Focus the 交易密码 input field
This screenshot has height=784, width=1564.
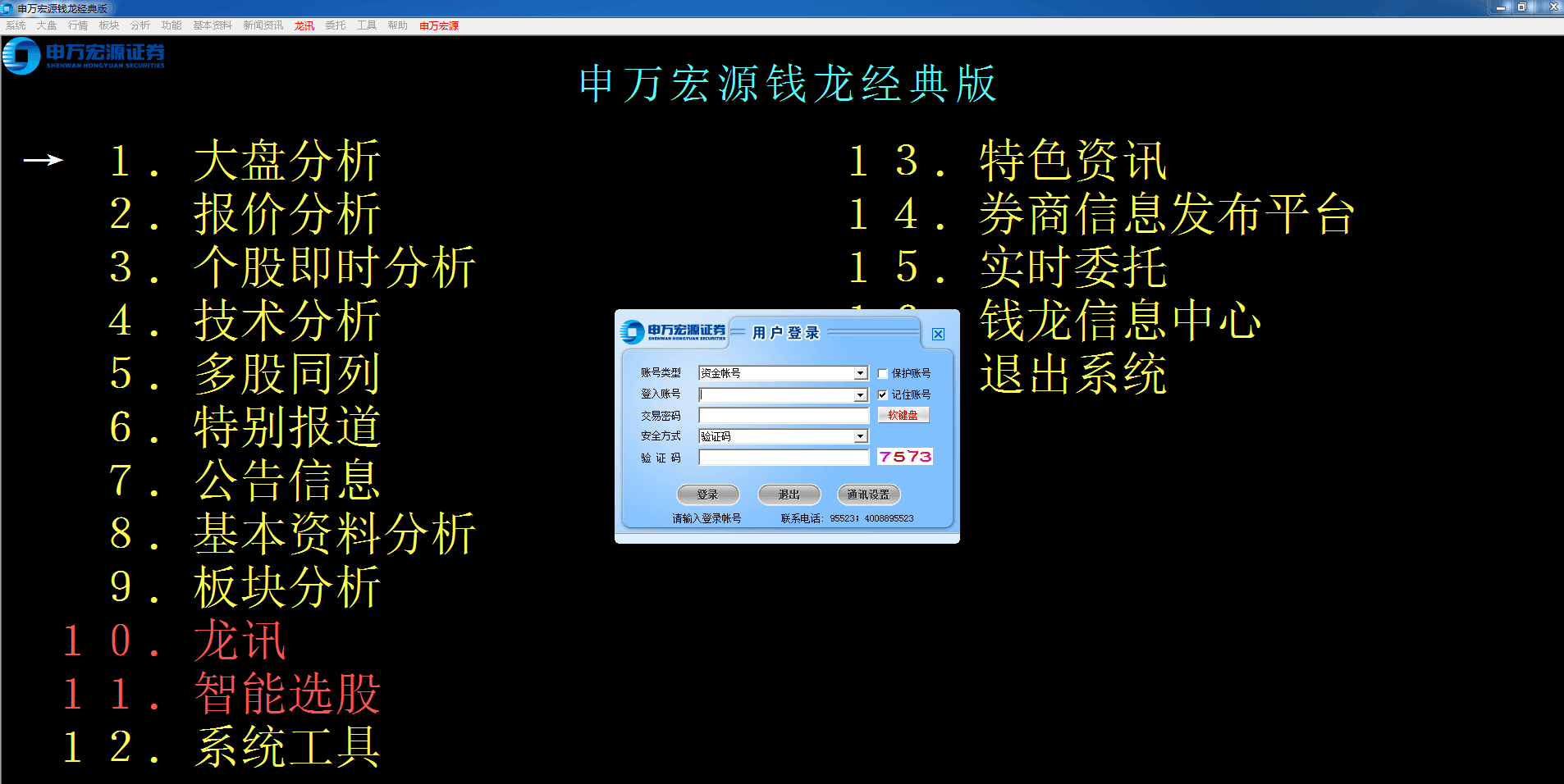[x=784, y=416]
